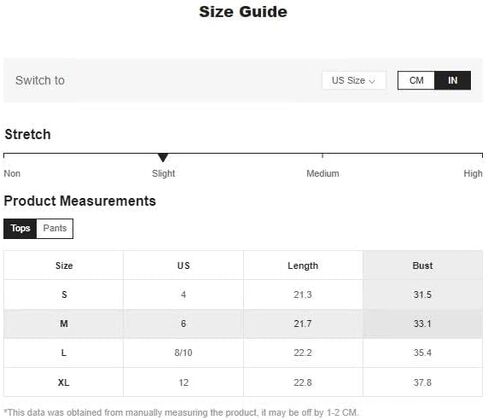
Task: Click the US Size chevron arrow
Action: [x=372, y=81]
